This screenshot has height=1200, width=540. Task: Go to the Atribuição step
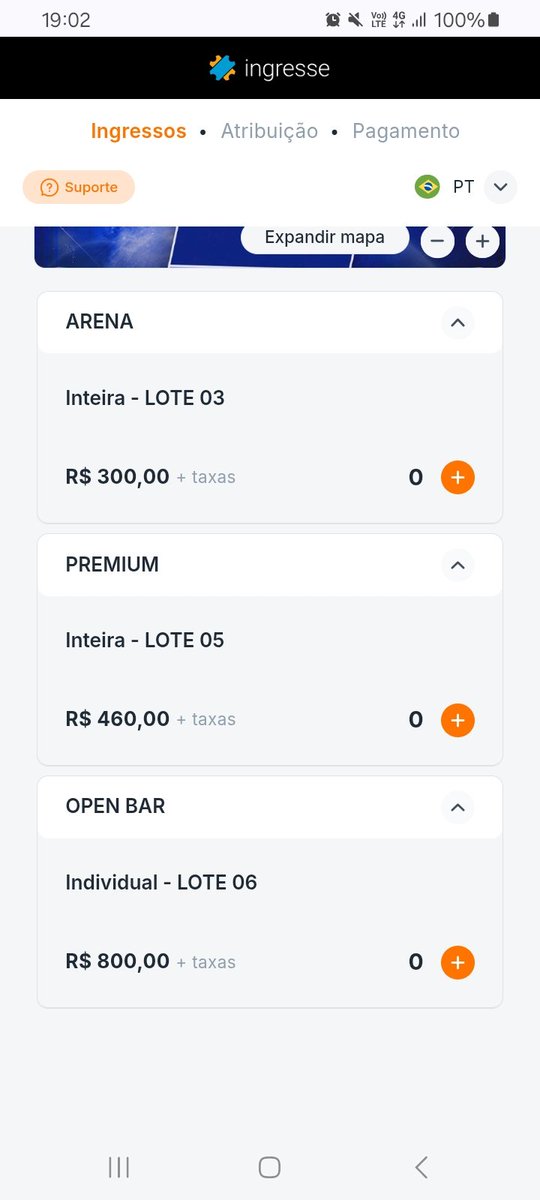tap(269, 131)
